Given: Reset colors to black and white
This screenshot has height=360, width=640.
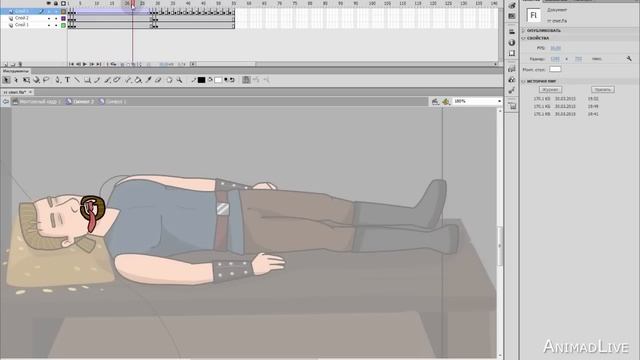Looking at the screenshot, I should (226, 80).
